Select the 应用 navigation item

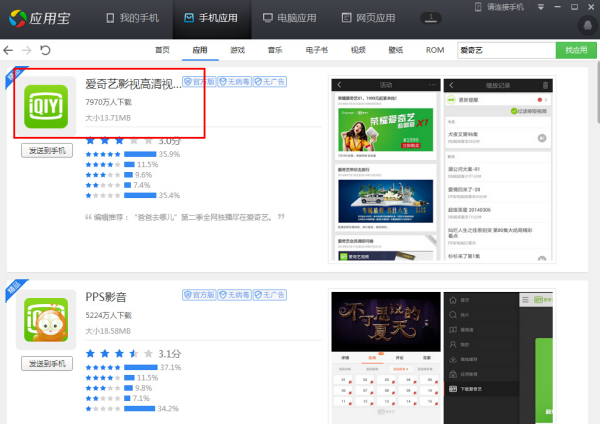200,50
